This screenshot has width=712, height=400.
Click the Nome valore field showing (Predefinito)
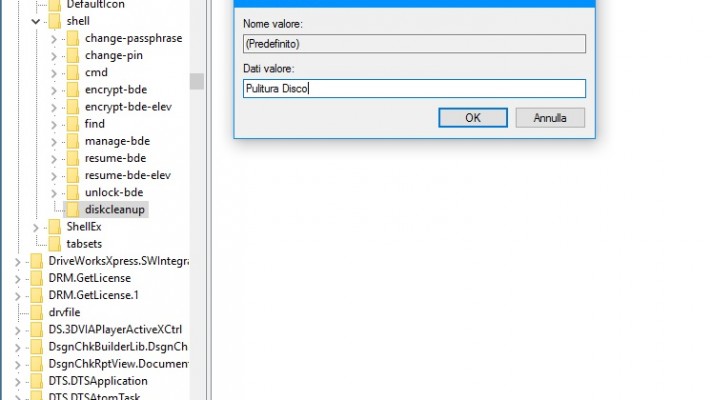[x=414, y=44]
